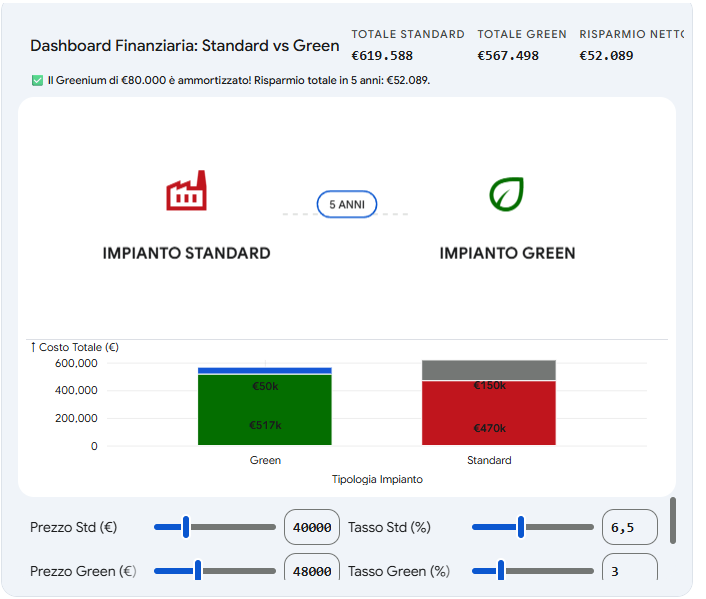The image size is (706, 599).
Task: Click the TOTALE GREEN header label
Action: pos(522,34)
